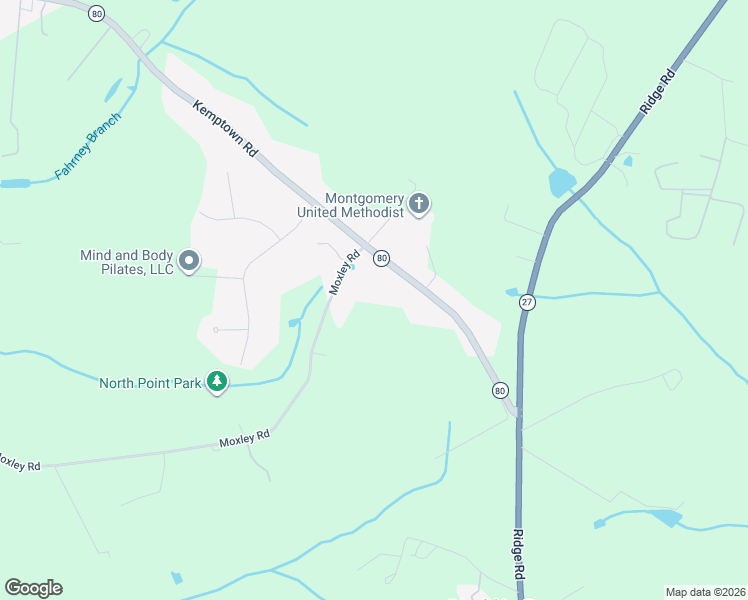Image resolution: width=748 pixels, height=600 pixels.
Task: Open the Mind and Body Pilates, LLC label
Action: pyautogui.click(x=126, y=262)
